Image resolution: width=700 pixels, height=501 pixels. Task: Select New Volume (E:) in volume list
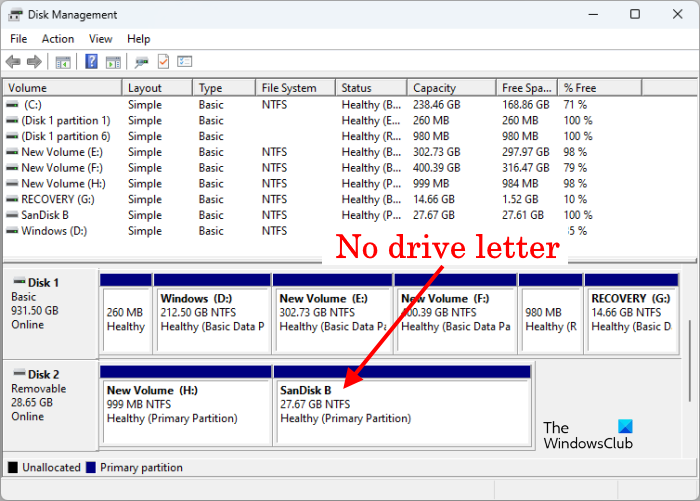point(299,152)
